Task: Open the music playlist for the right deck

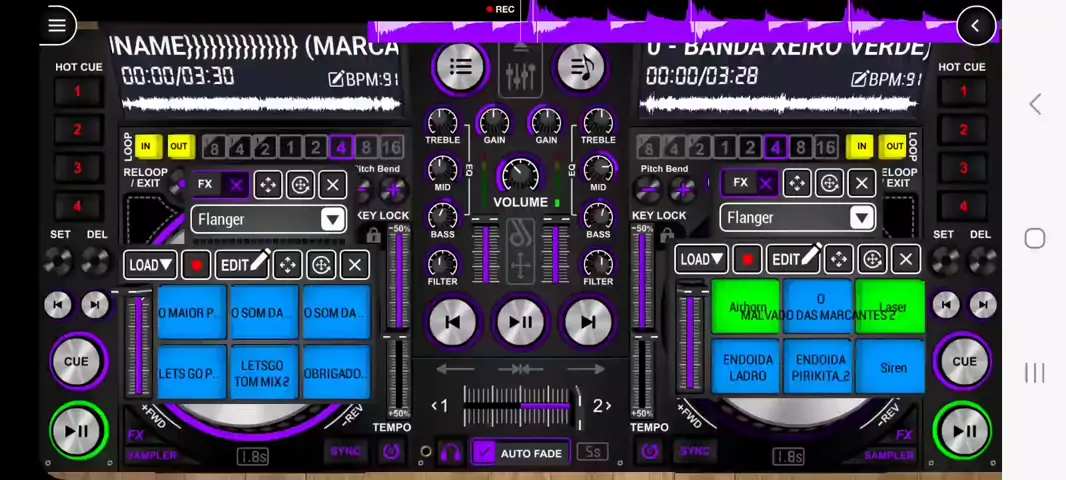Action: point(580,67)
